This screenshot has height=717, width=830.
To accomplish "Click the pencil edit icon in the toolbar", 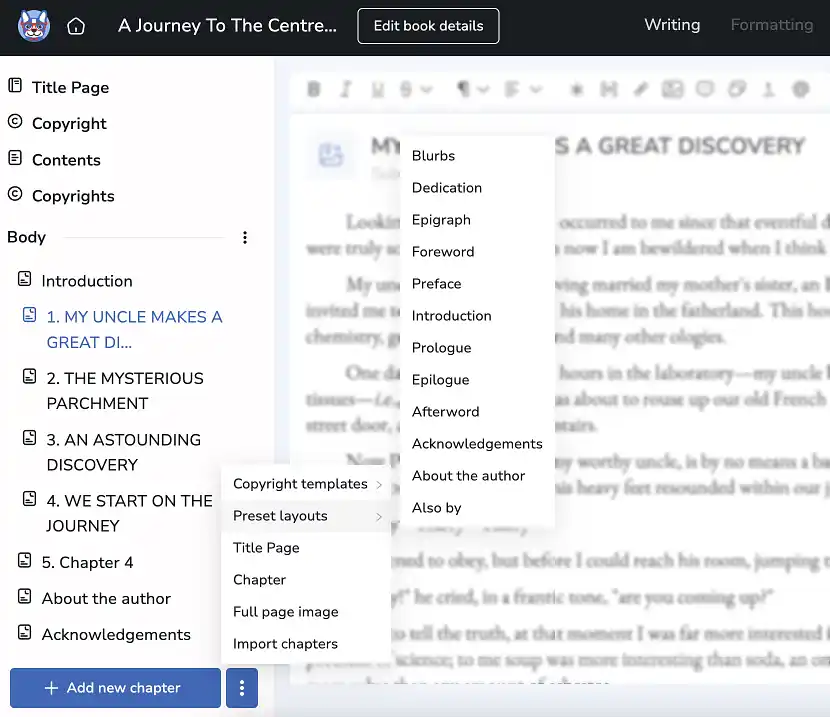I will point(640,88).
